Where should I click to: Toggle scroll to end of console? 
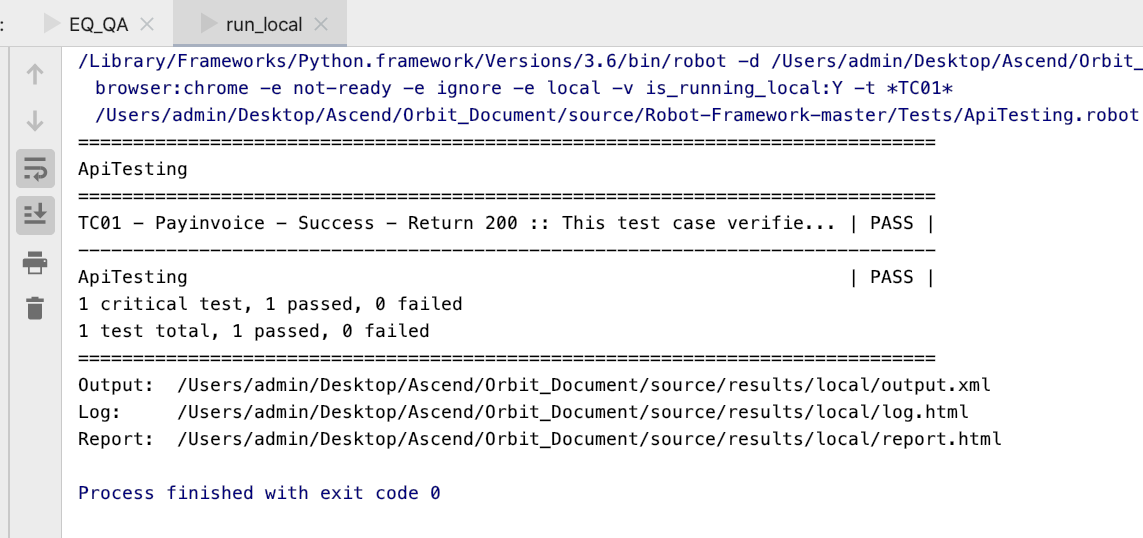click(x=35, y=214)
